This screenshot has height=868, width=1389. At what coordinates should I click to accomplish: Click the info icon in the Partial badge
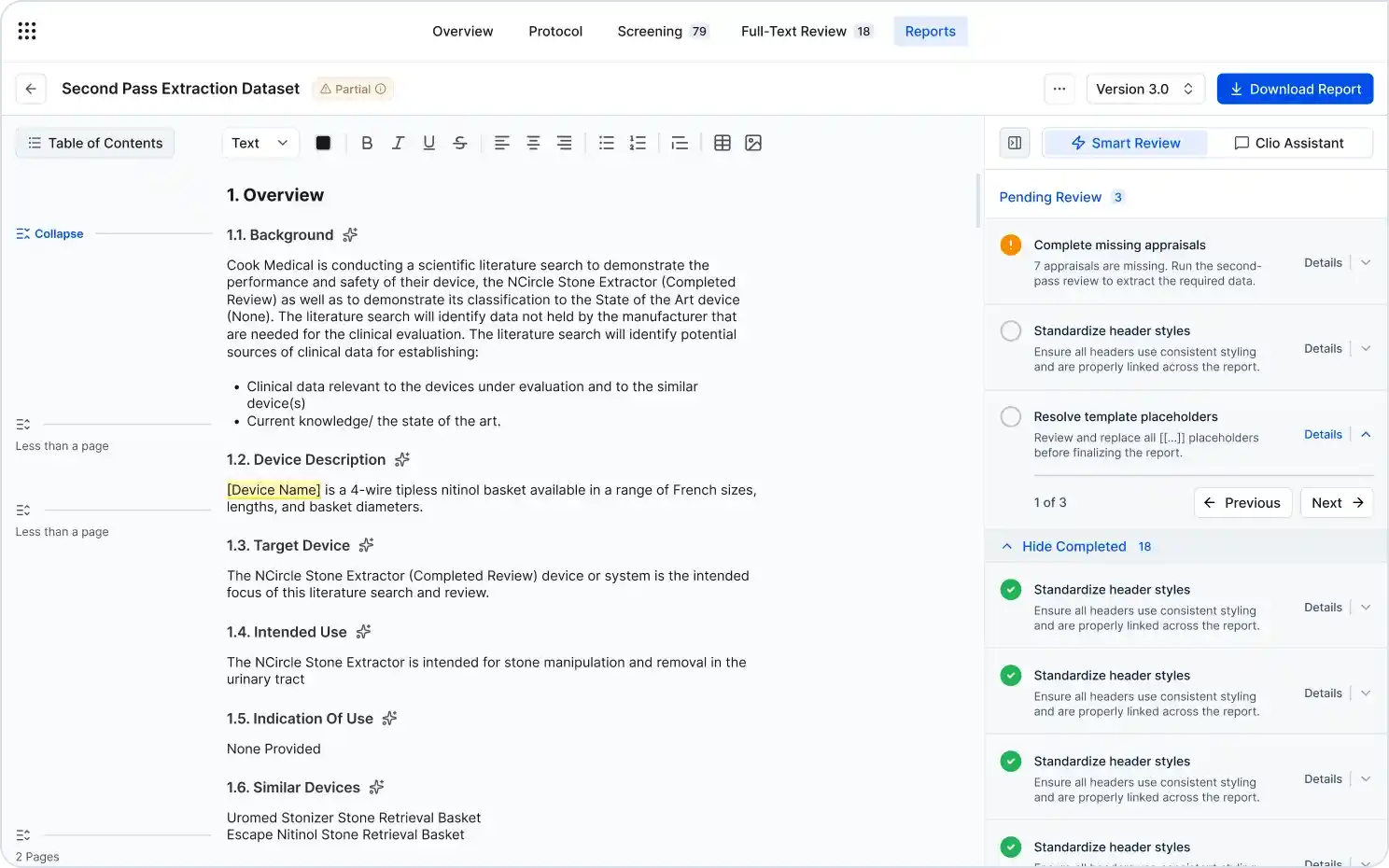point(381,89)
